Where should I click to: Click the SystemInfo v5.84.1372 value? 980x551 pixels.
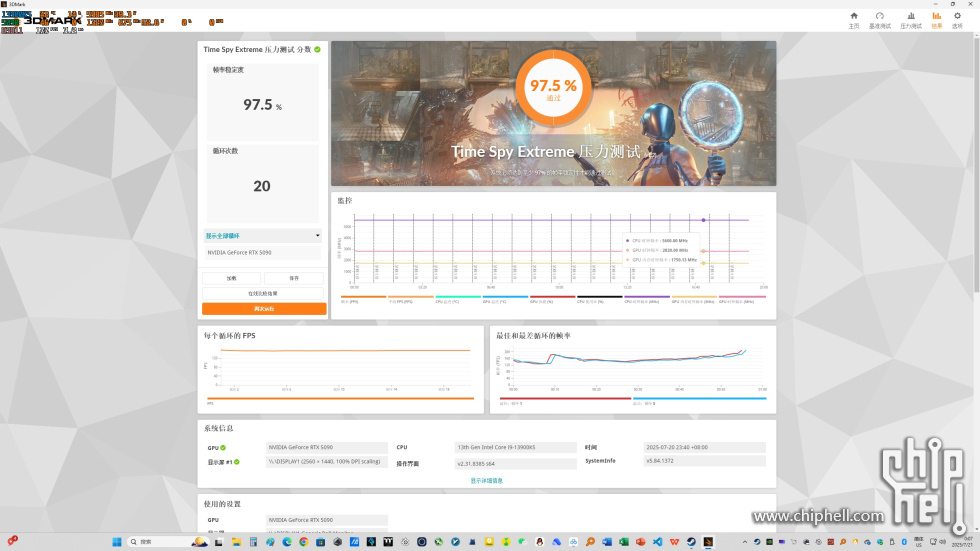pos(704,461)
